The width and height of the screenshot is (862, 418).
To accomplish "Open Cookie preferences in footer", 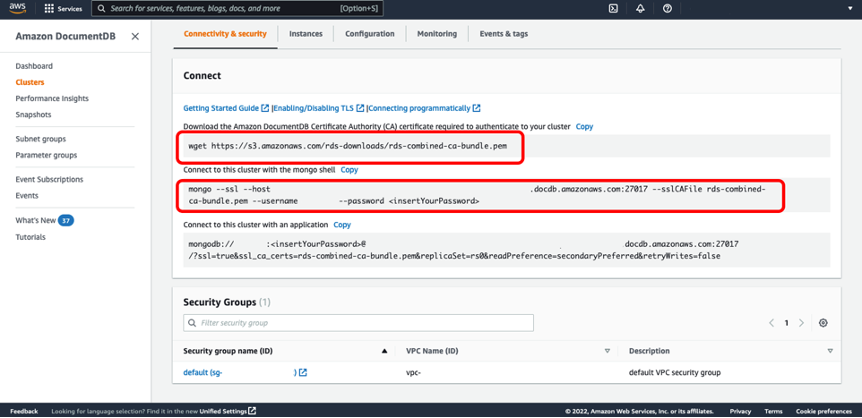I will pos(824,411).
